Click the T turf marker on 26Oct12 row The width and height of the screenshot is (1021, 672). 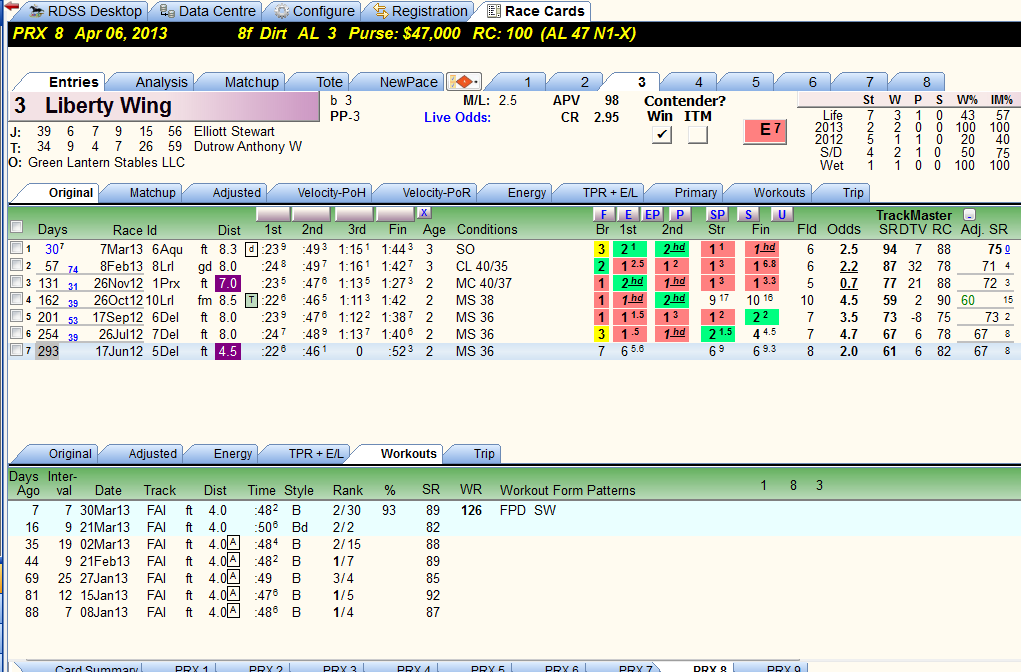pos(251,300)
